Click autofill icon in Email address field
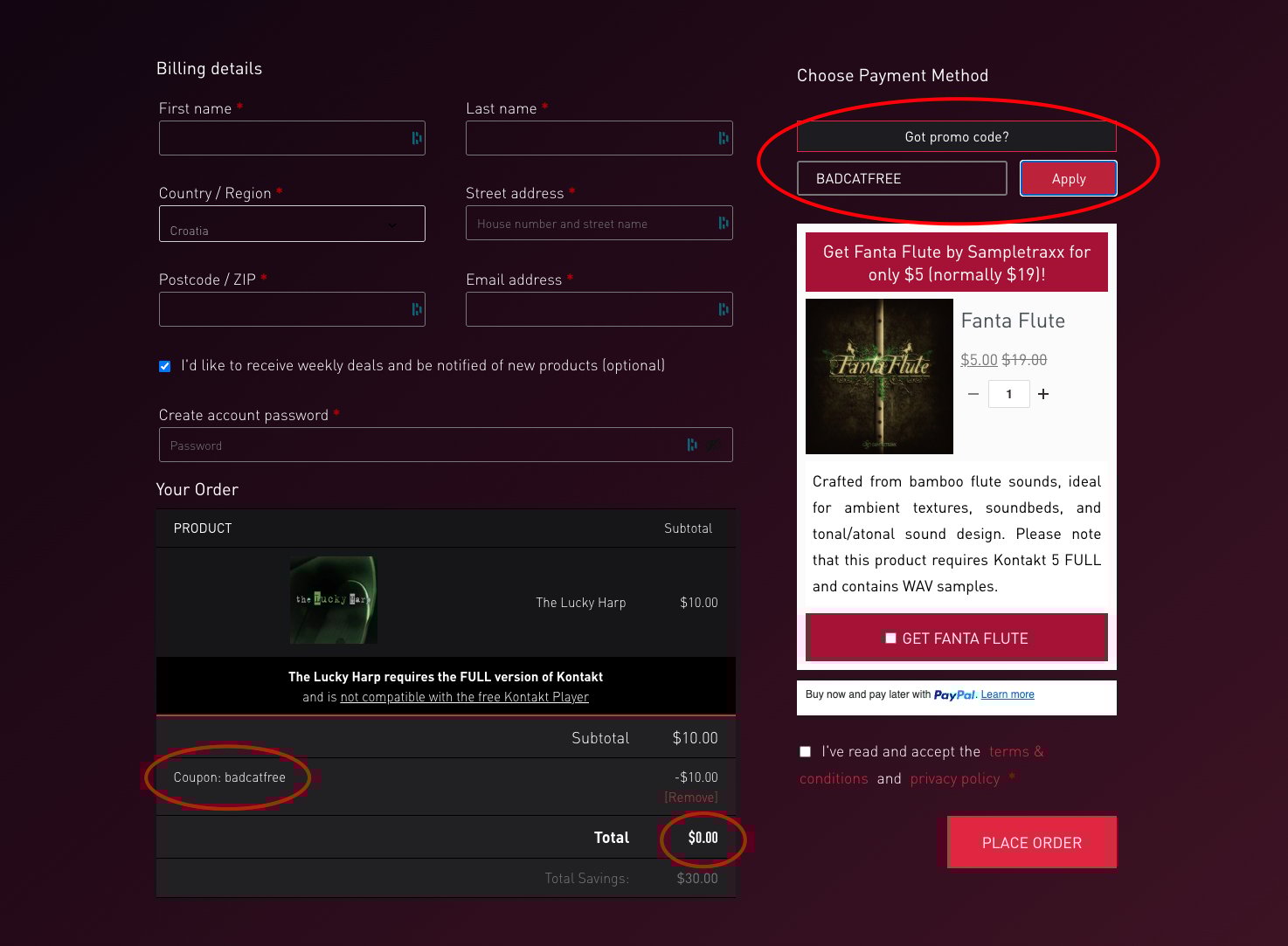 pos(723,309)
